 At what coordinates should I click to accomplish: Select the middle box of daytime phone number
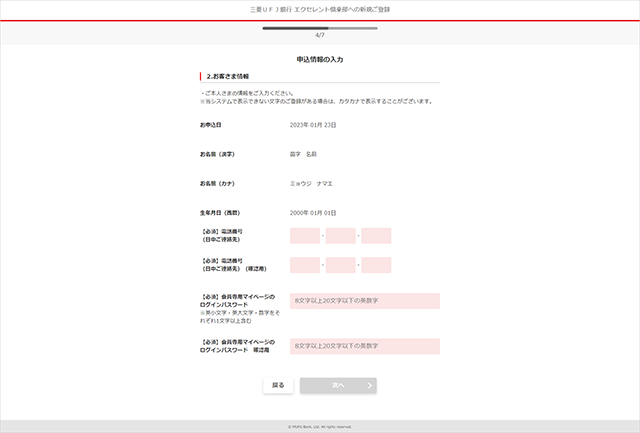(341, 236)
